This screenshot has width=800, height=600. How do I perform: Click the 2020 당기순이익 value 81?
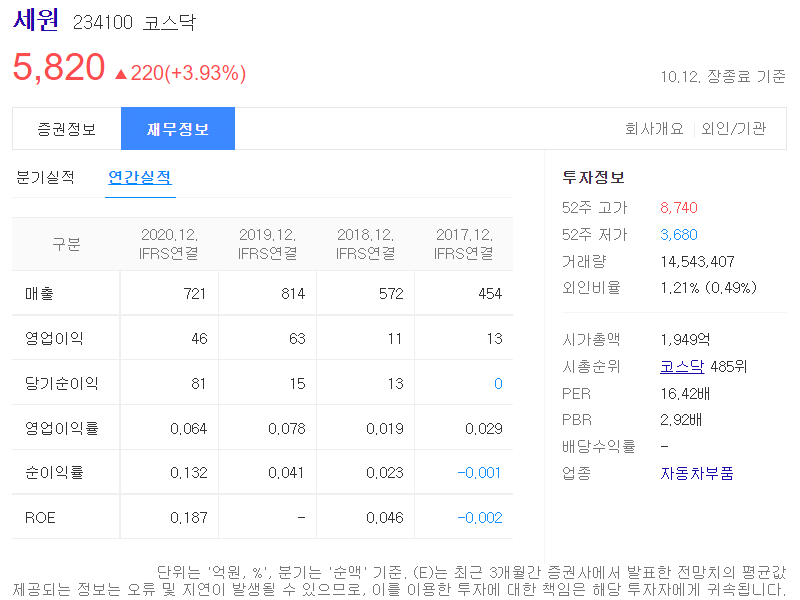point(198,384)
